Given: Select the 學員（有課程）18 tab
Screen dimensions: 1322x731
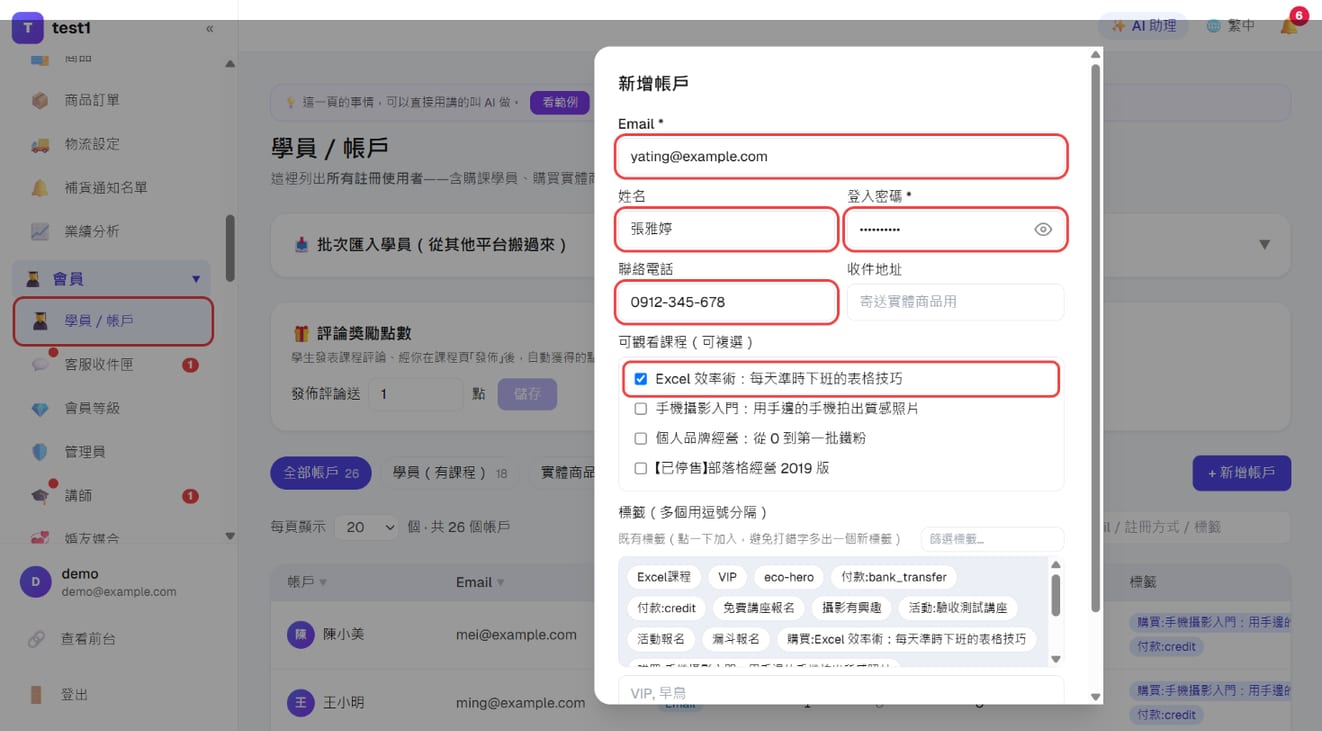Looking at the screenshot, I should click(x=450, y=473).
